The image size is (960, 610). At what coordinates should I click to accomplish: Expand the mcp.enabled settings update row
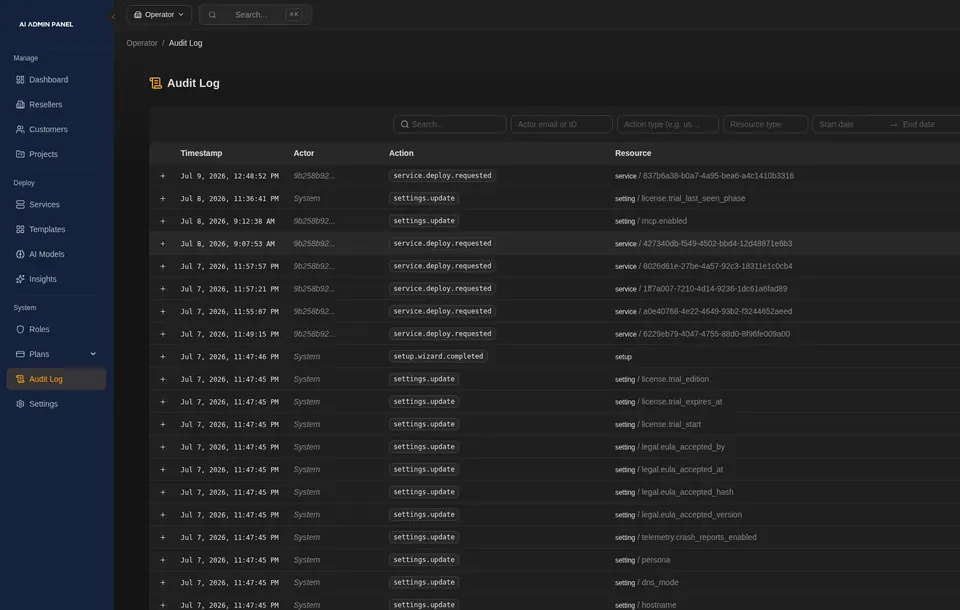pos(163,221)
